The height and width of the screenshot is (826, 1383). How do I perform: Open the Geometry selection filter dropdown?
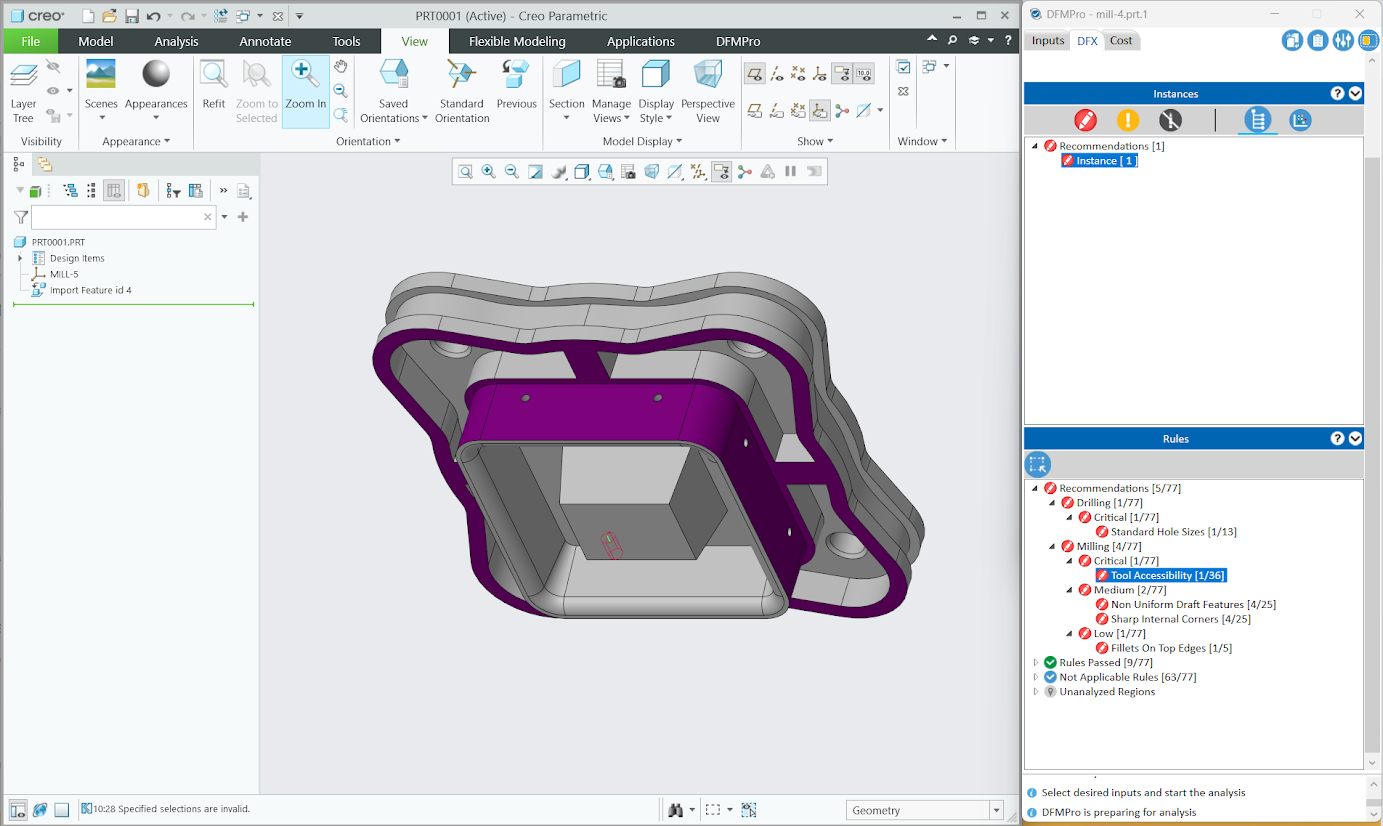coord(995,810)
